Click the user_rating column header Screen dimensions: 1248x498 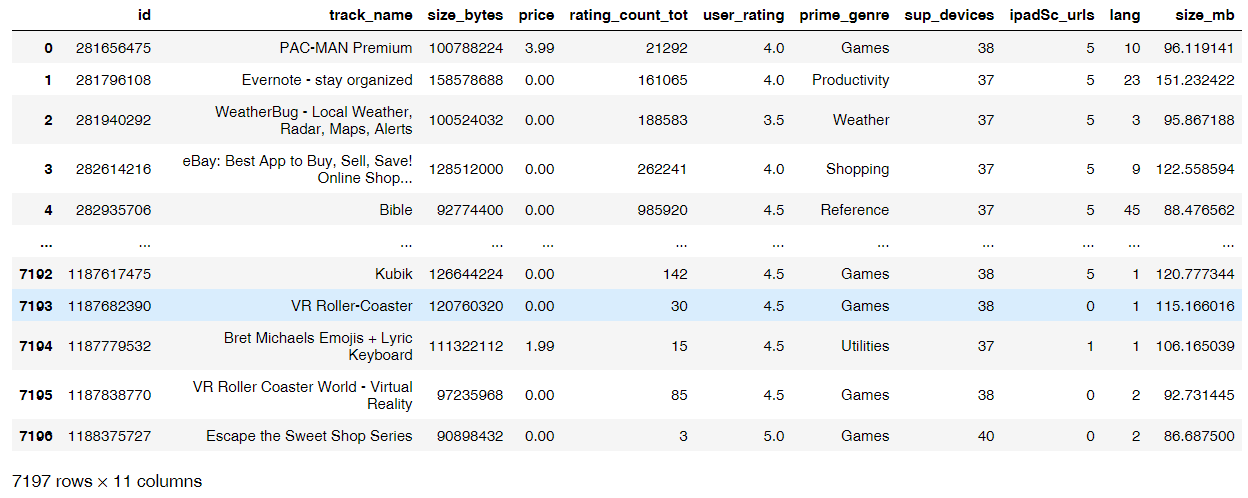click(x=743, y=15)
